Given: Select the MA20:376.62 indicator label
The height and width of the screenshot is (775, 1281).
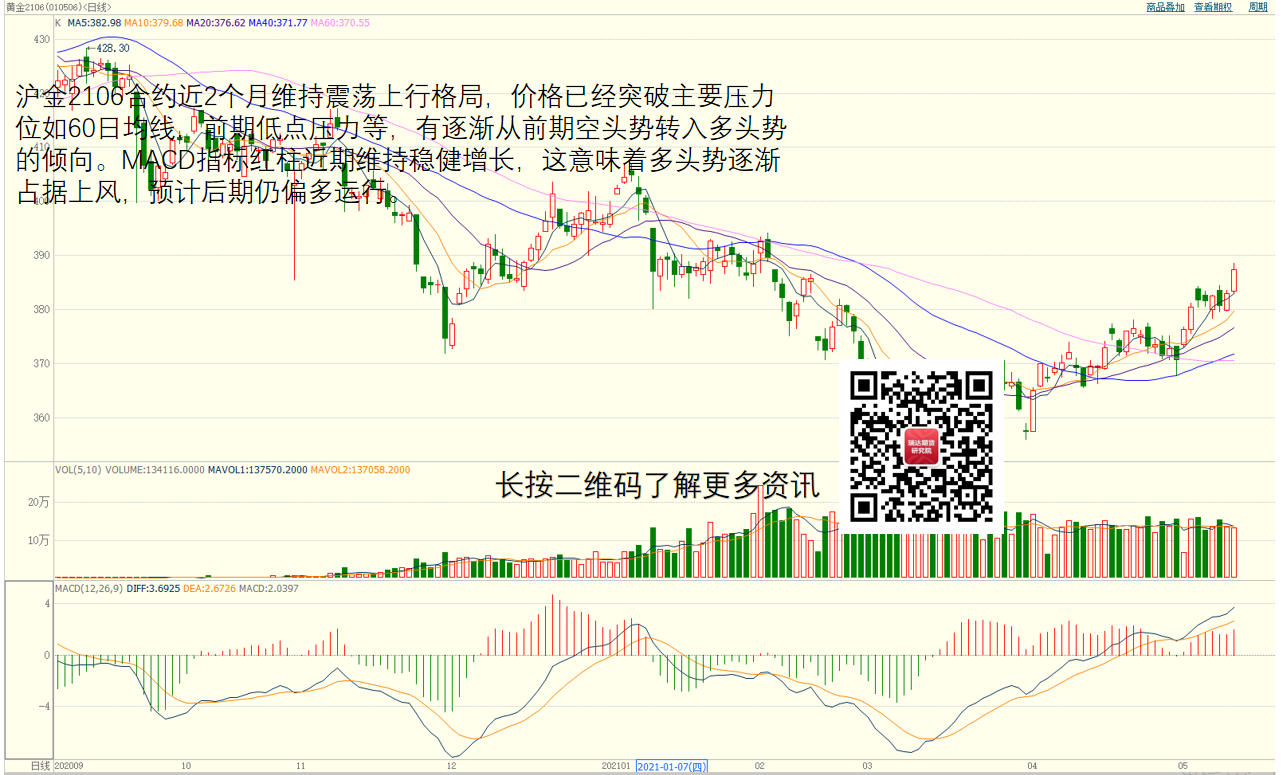Looking at the screenshot, I should pyautogui.click(x=216, y=23).
